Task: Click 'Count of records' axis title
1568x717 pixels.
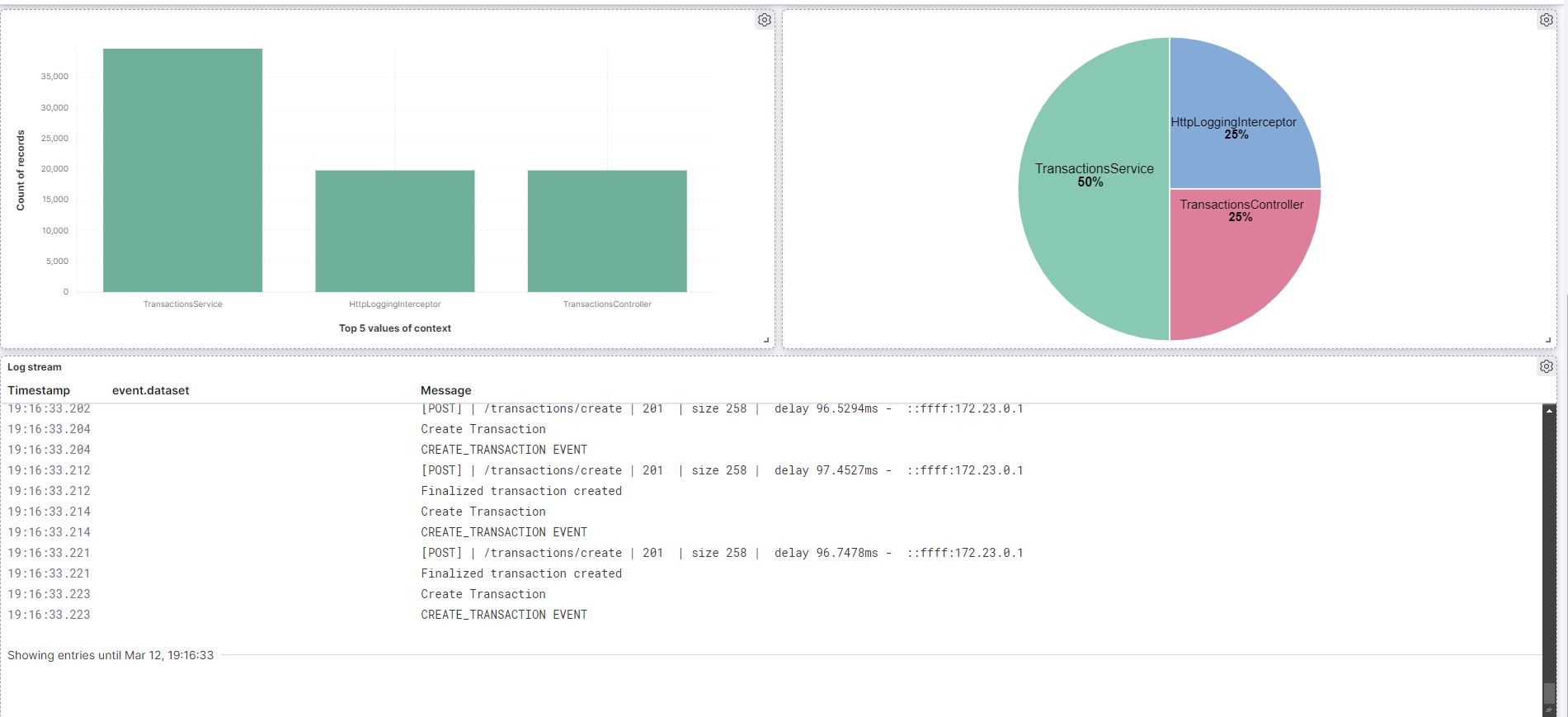Action: pos(21,170)
